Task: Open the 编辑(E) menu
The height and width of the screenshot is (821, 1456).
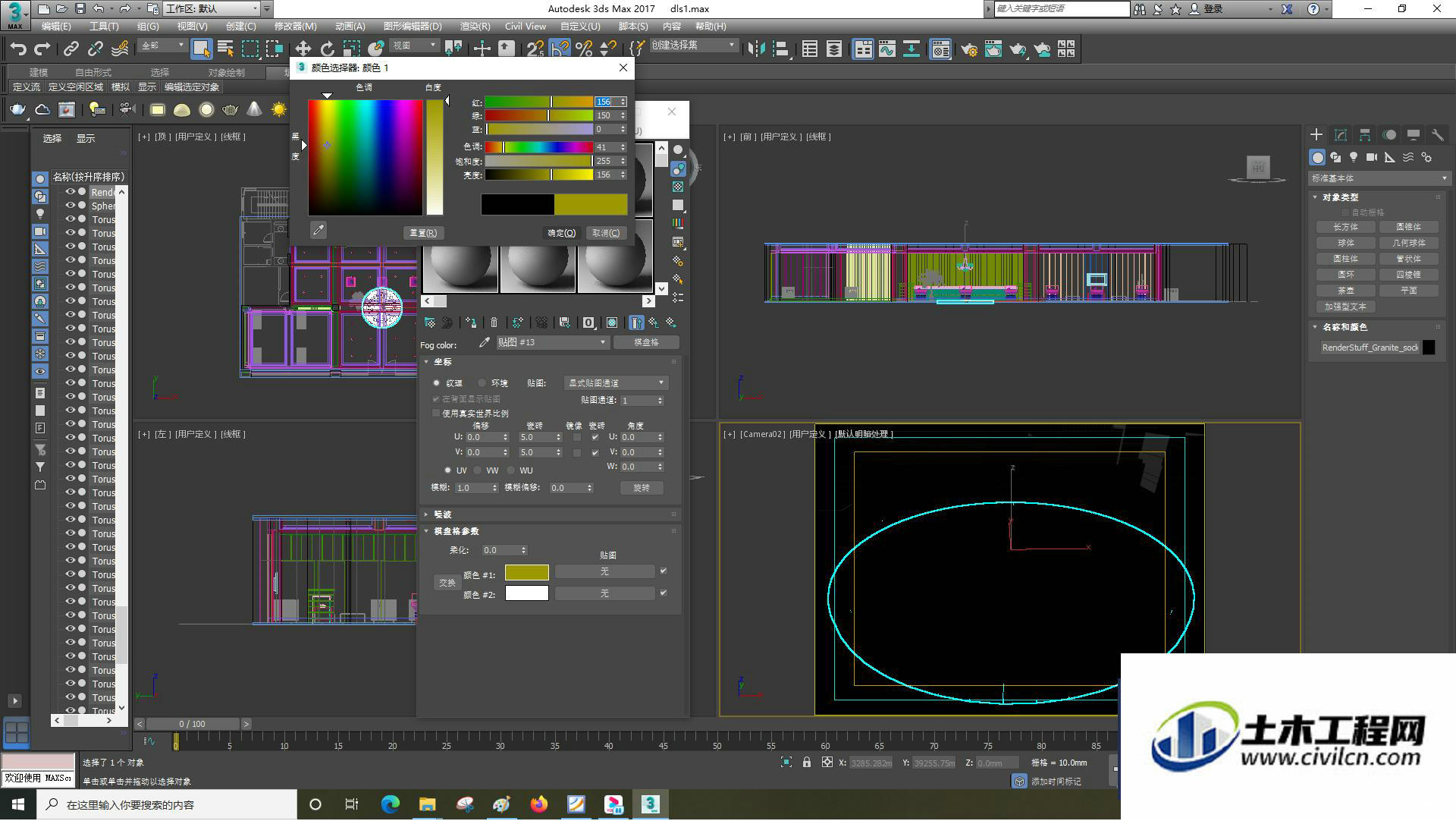Action: coord(56,27)
